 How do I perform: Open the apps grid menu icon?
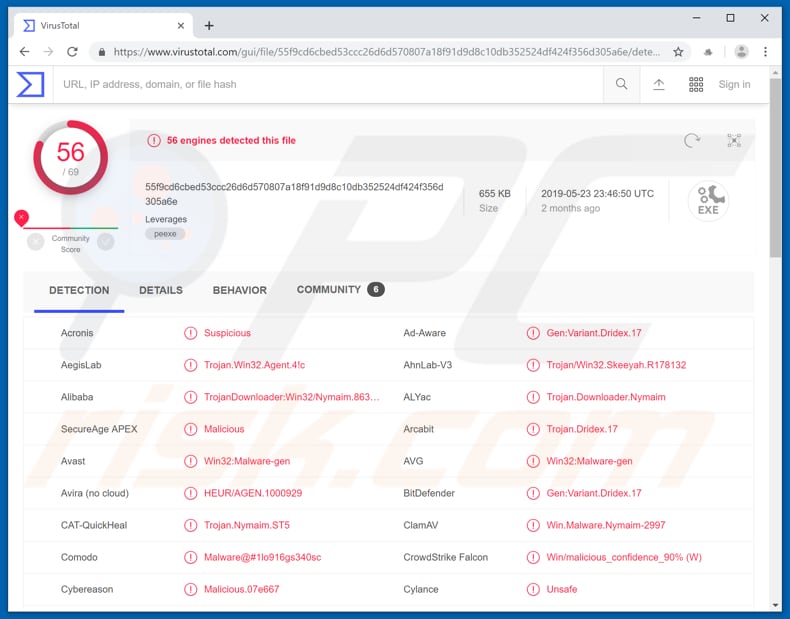point(696,84)
